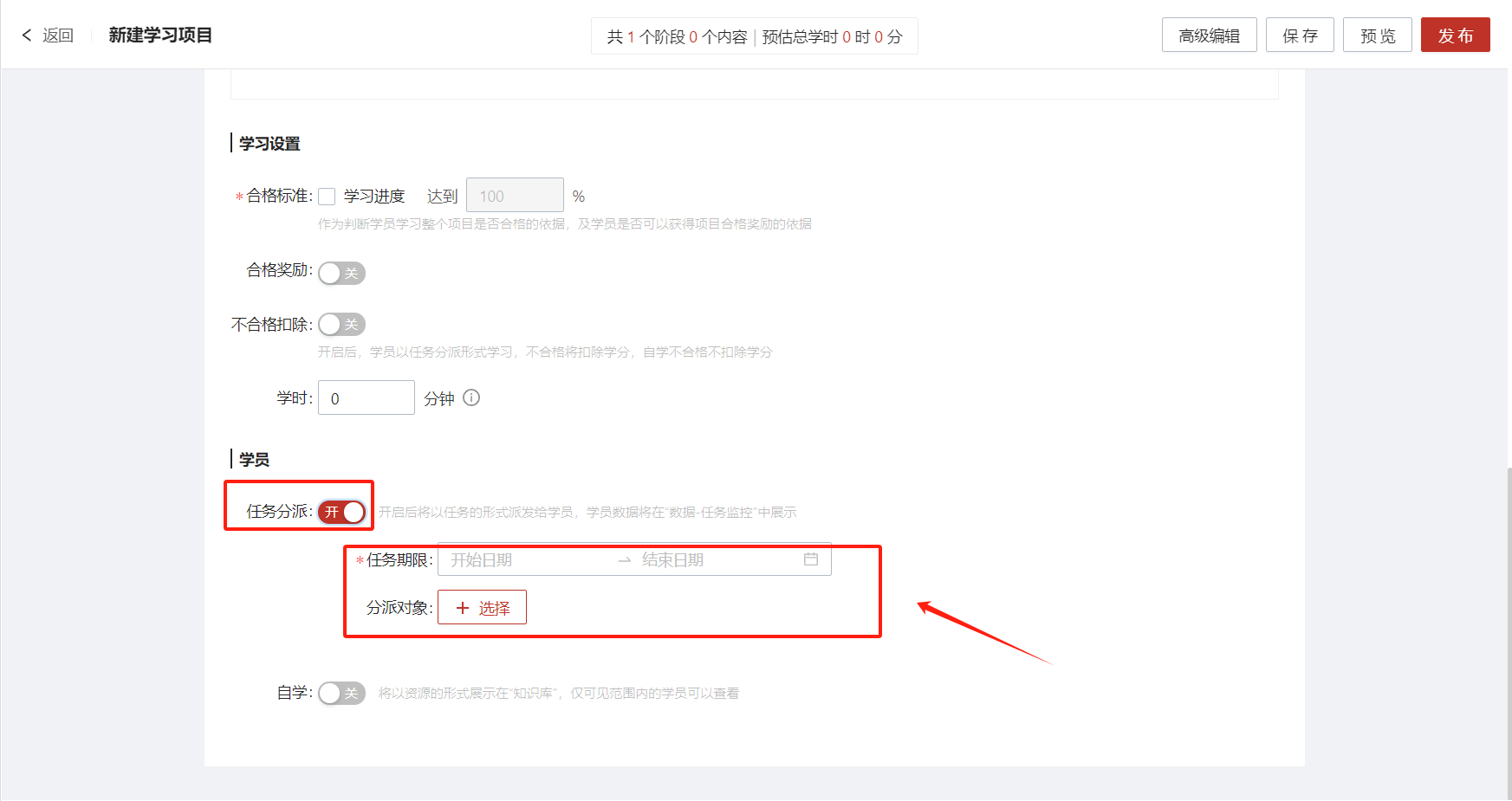Click the calendar icon in 任务期限 field
Image resolution: width=1512 pixels, height=801 pixels.
point(811,559)
